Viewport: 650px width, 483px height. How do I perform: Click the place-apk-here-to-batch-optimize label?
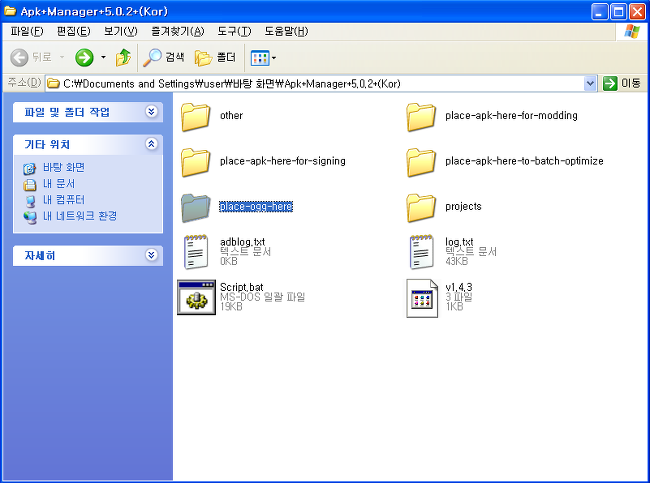click(x=524, y=161)
